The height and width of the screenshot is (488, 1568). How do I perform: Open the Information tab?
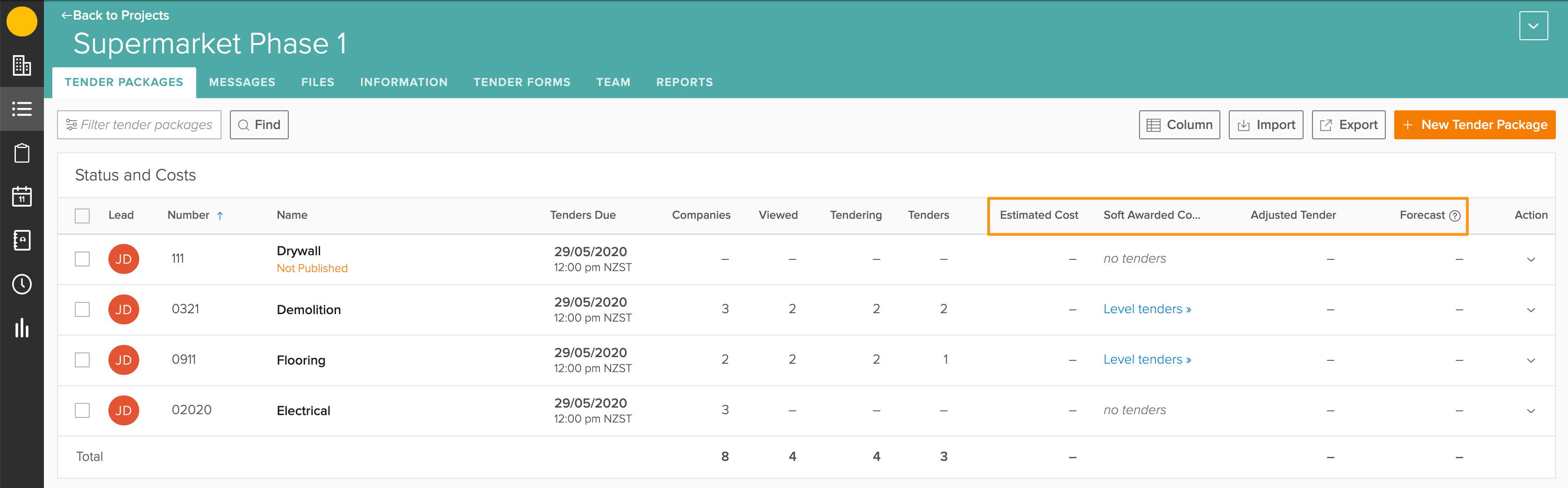click(x=404, y=82)
